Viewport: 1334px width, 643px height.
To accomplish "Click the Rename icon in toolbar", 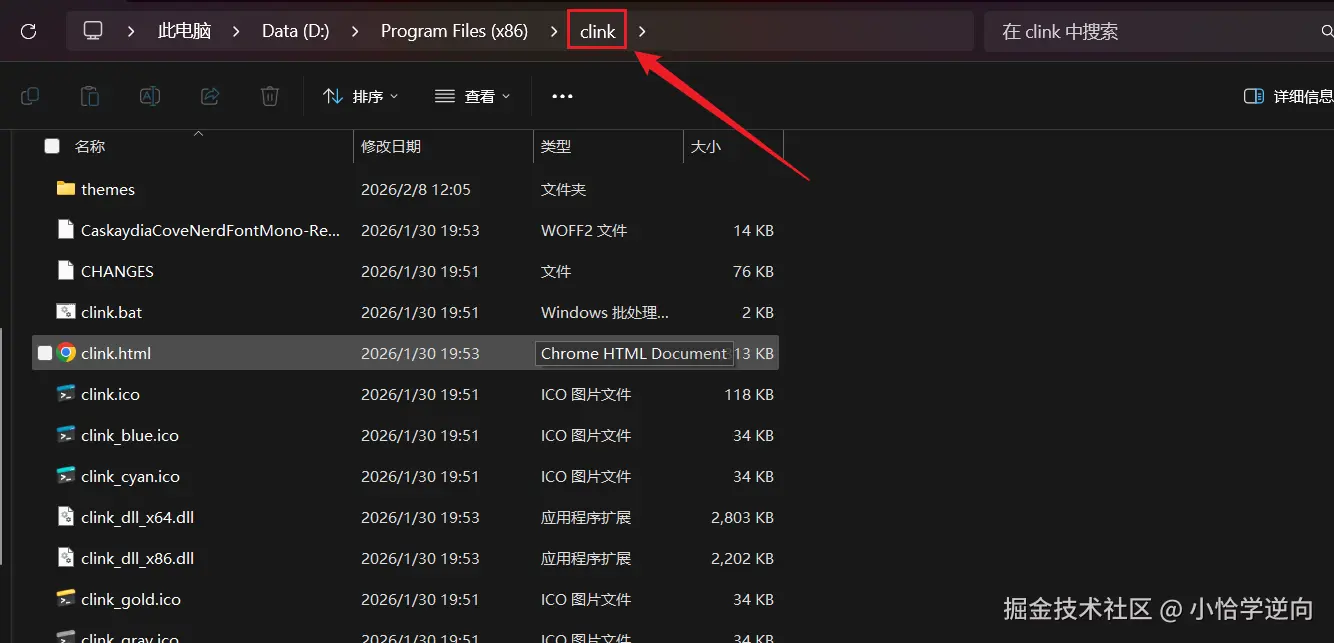I will pyautogui.click(x=150, y=96).
